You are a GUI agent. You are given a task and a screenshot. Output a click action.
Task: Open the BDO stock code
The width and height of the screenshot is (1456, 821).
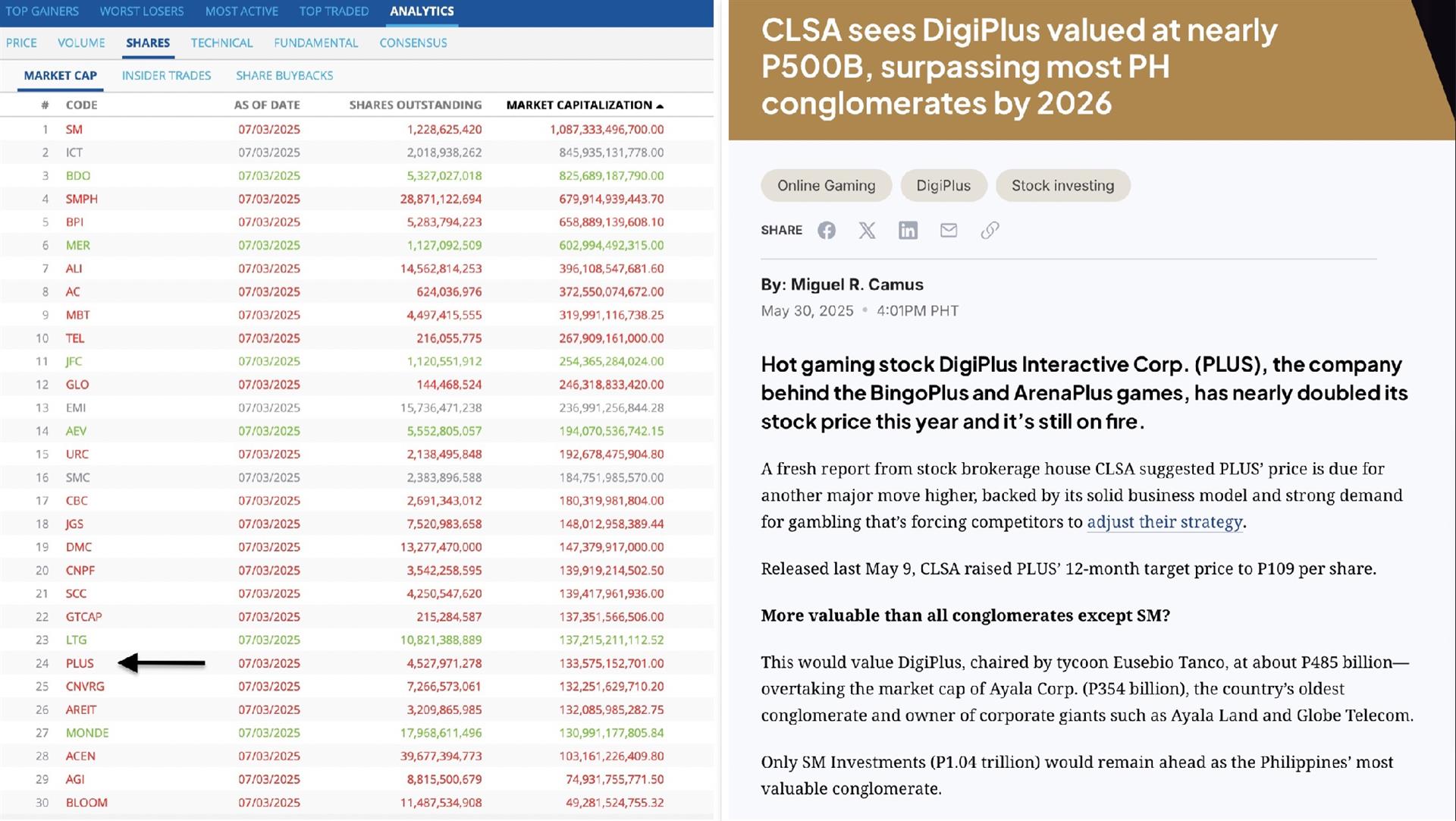click(x=77, y=176)
